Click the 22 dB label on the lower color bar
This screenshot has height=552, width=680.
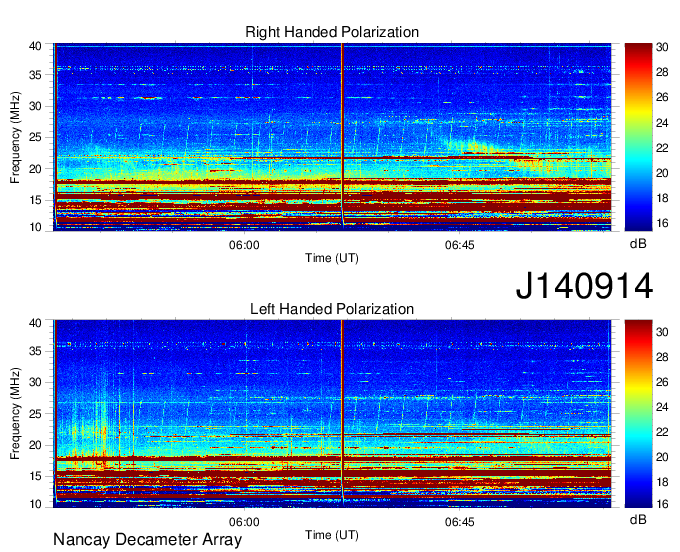coord(662,432)
